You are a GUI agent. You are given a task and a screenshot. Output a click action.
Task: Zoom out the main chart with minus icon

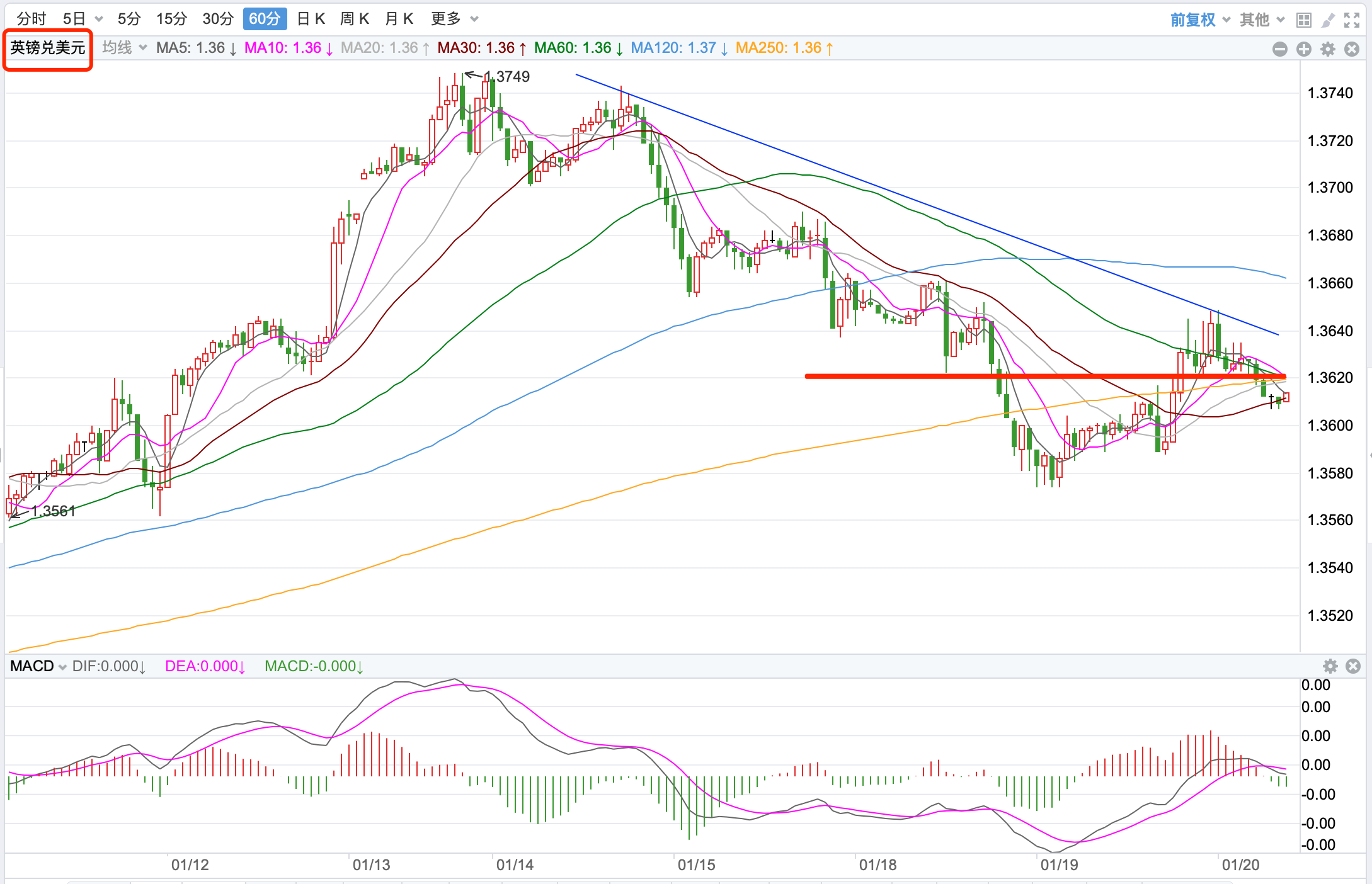[x=1280, y=49]
